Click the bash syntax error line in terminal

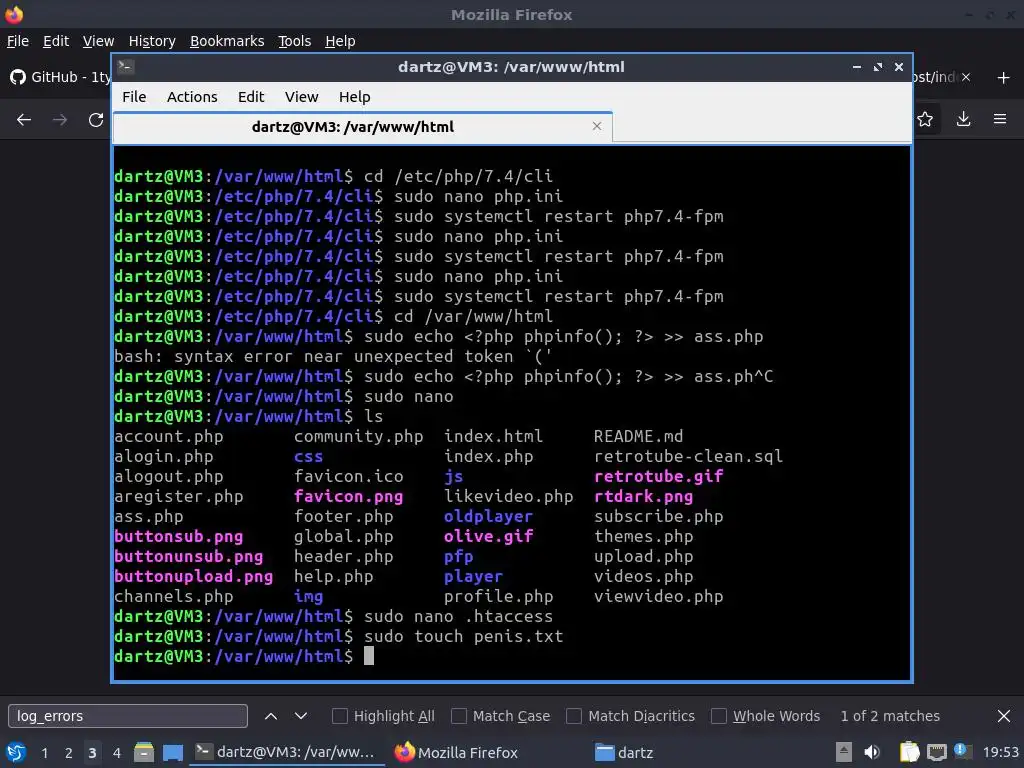click(x=333, y=356)
